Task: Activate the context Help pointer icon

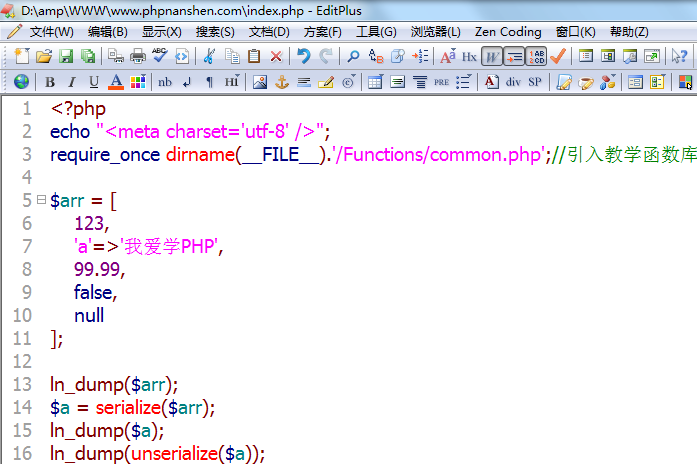Action: (x=679, y=56)
